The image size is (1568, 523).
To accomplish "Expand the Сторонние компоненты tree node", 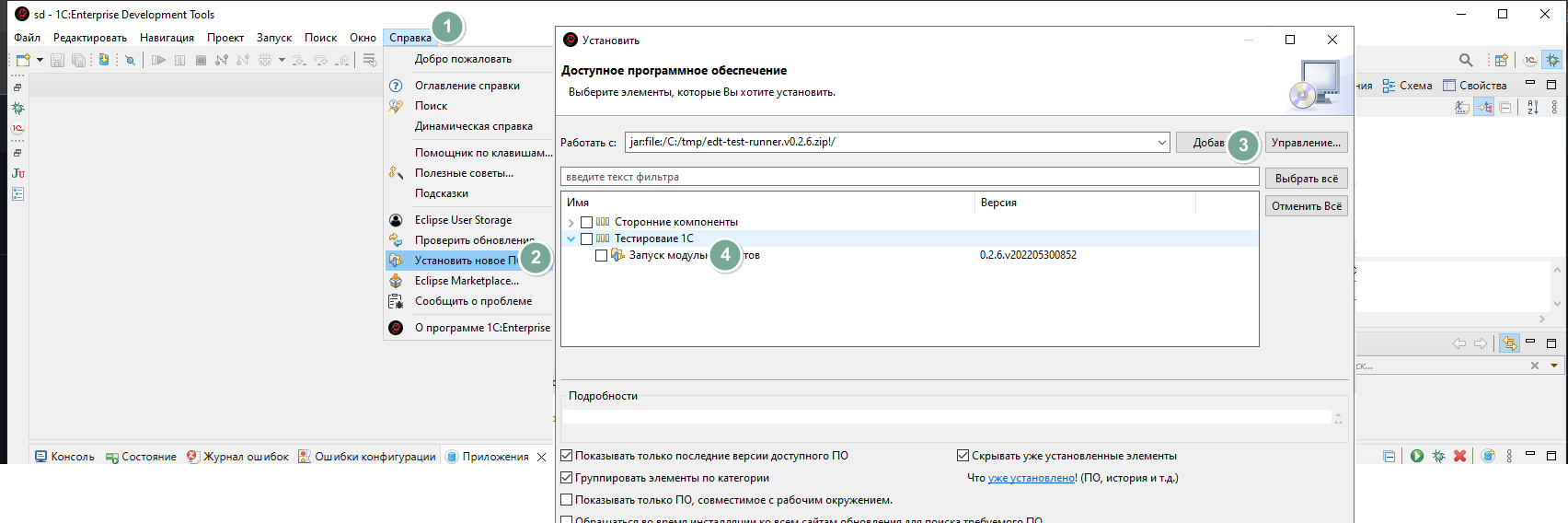I will click(x=571, y=223).
